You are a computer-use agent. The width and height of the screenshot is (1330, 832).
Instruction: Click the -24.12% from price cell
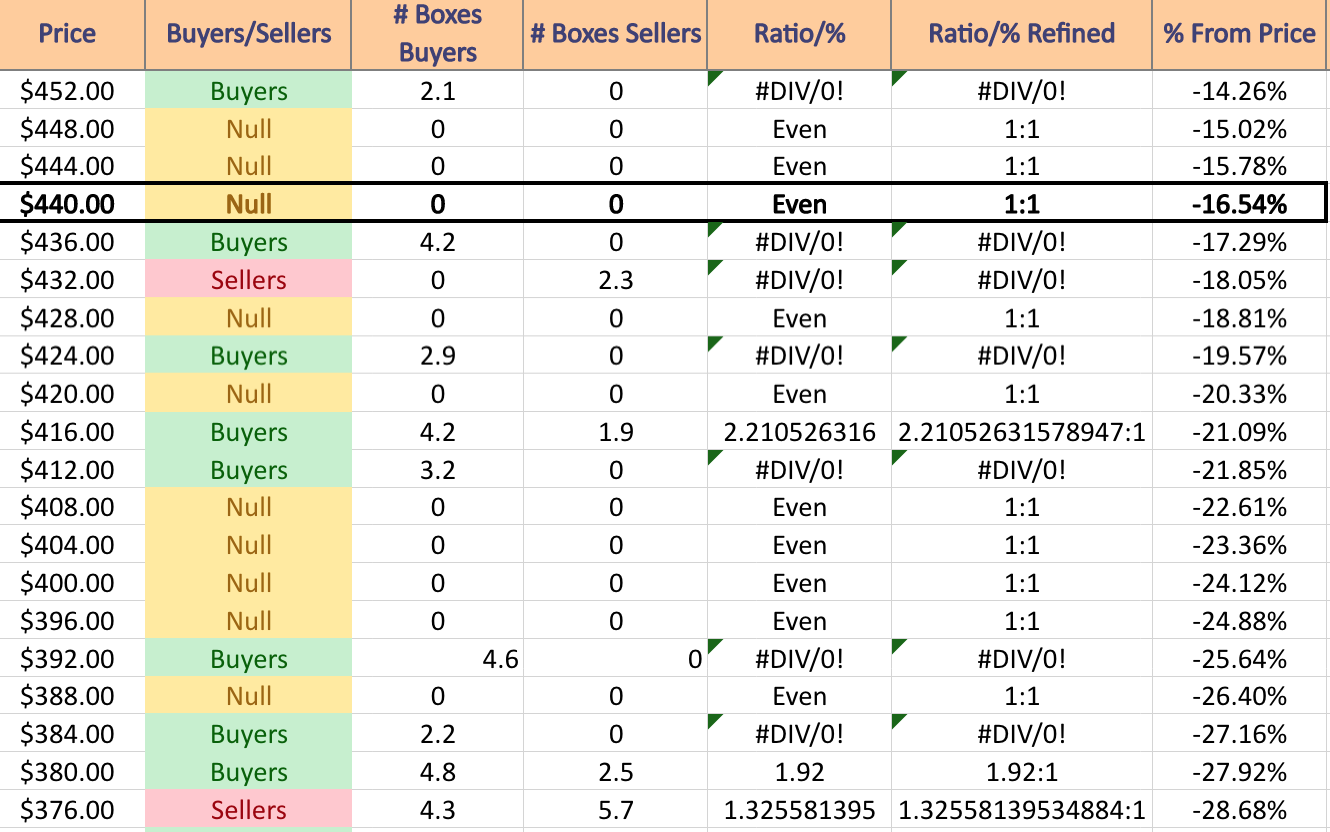[1240, 583]
